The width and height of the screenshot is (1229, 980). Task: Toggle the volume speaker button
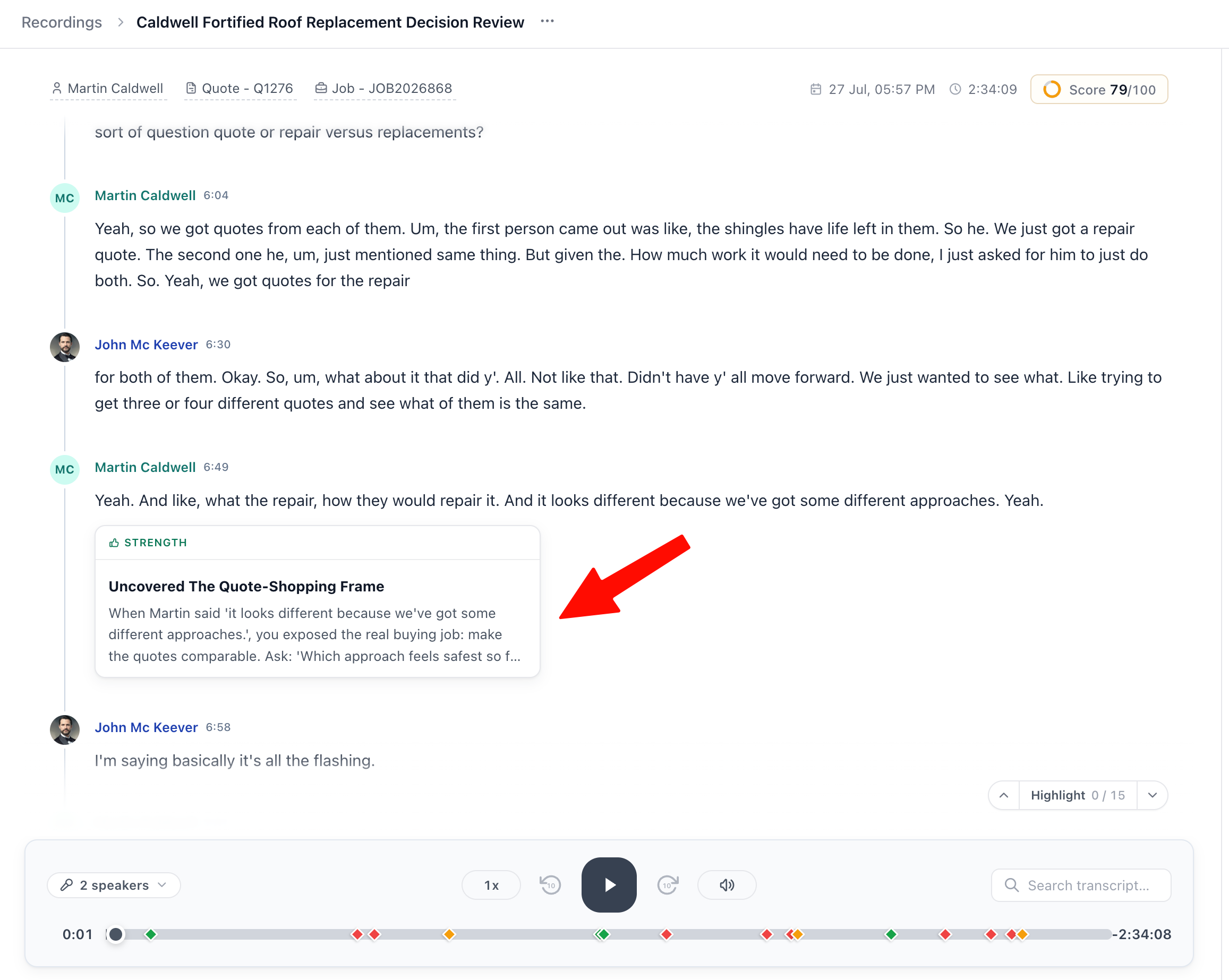click(727, 884)
